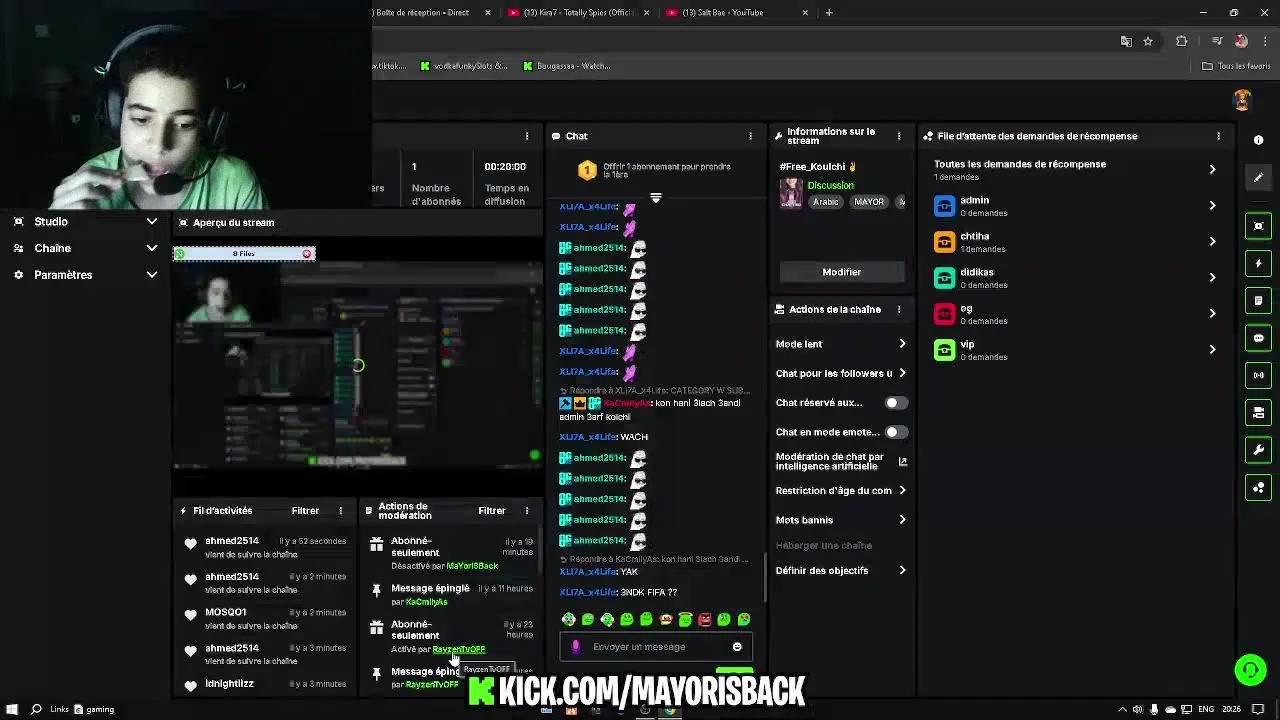Click Filtrer in Fil d'activités panel
The height and width of the screenshot is (720, 1280).
[x=305, y=511]
